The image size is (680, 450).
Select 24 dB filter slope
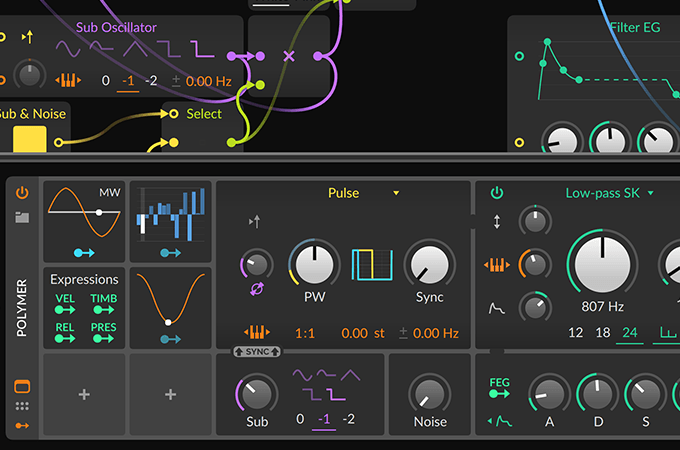click(630, 333)
